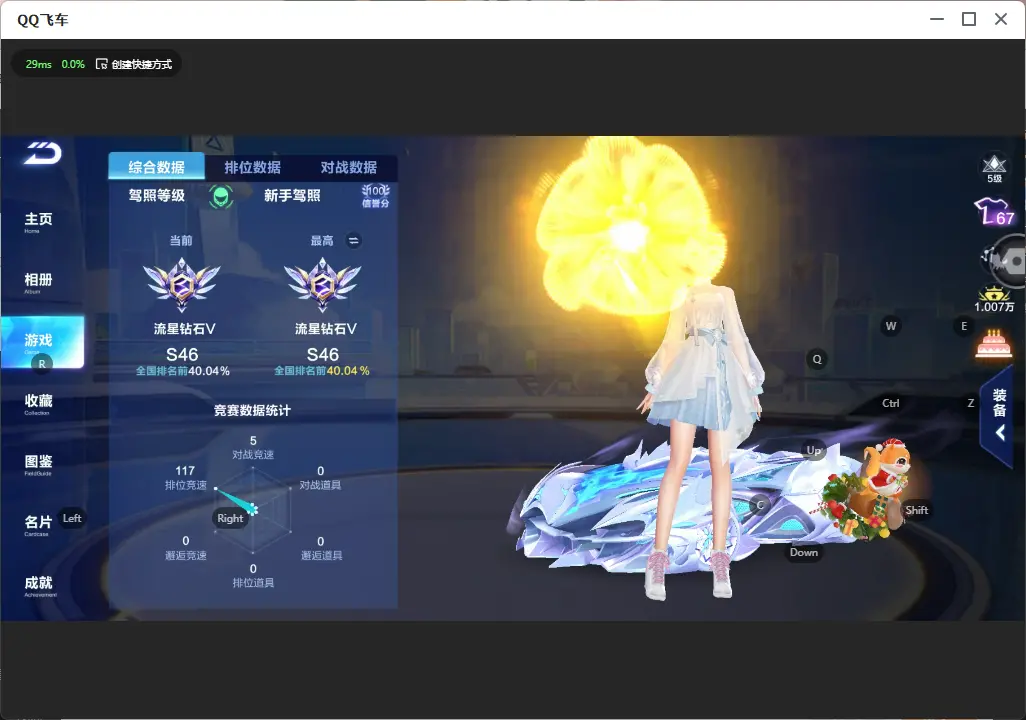Click the R key overlay on 游戏

coord(42,364)
